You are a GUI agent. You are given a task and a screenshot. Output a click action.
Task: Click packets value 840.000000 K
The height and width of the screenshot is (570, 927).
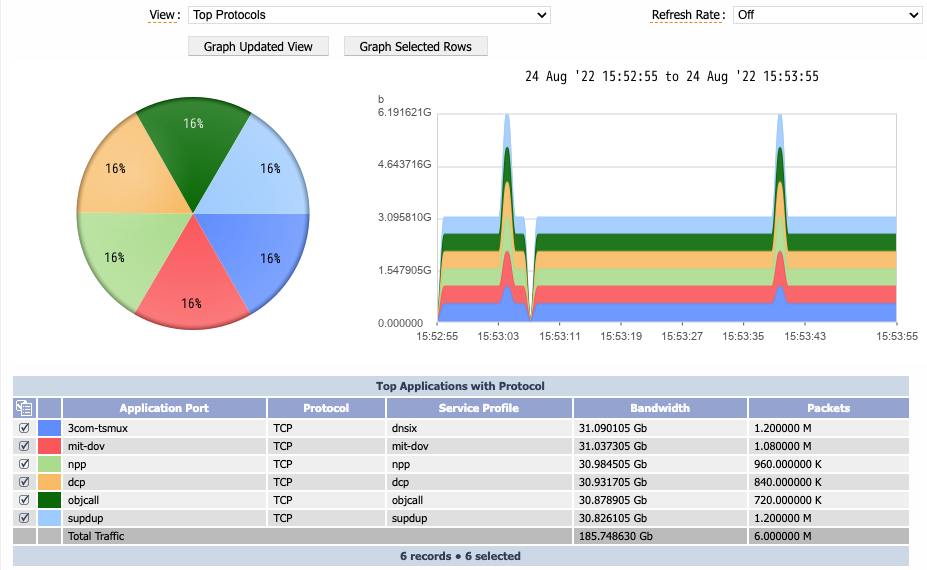(787, 482)
